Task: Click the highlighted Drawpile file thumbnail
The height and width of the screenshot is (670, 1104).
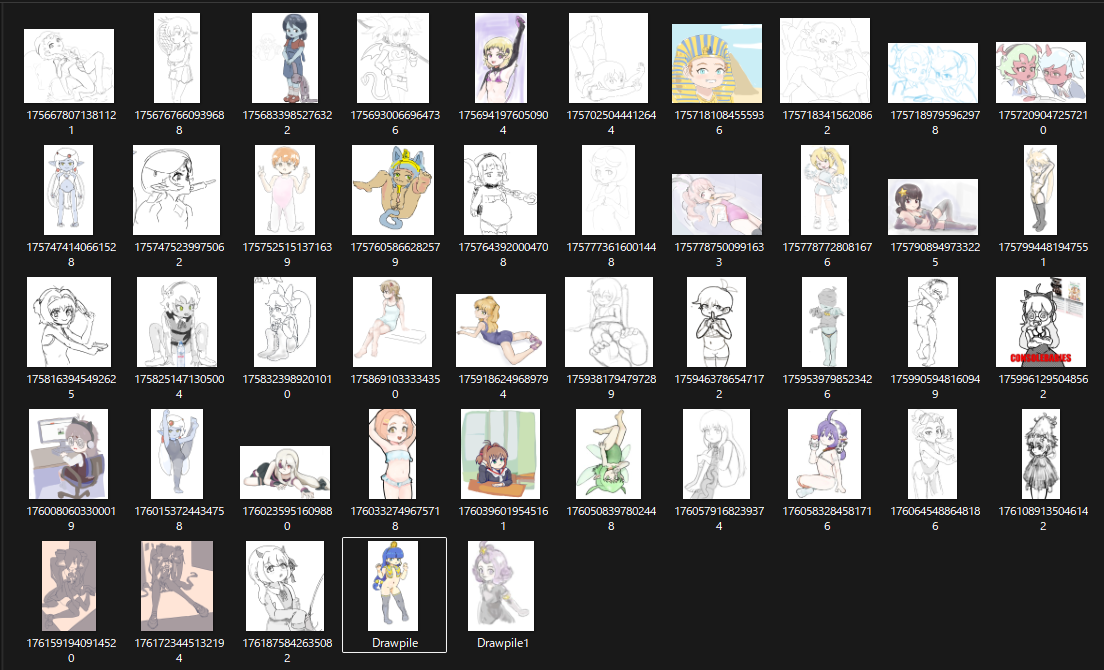Action: coord(393,586)
